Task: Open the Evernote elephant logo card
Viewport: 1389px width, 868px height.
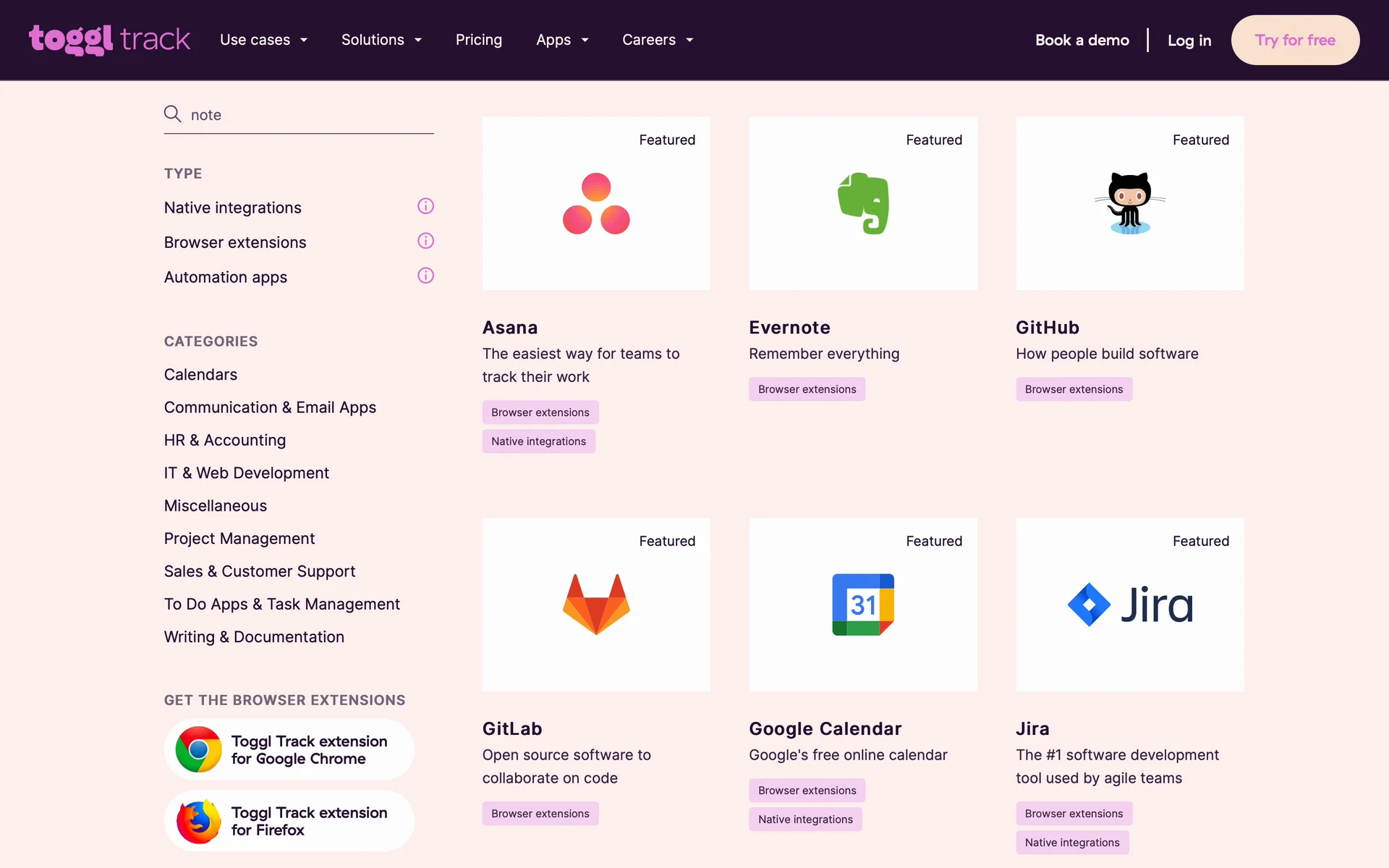Action: 862,203
